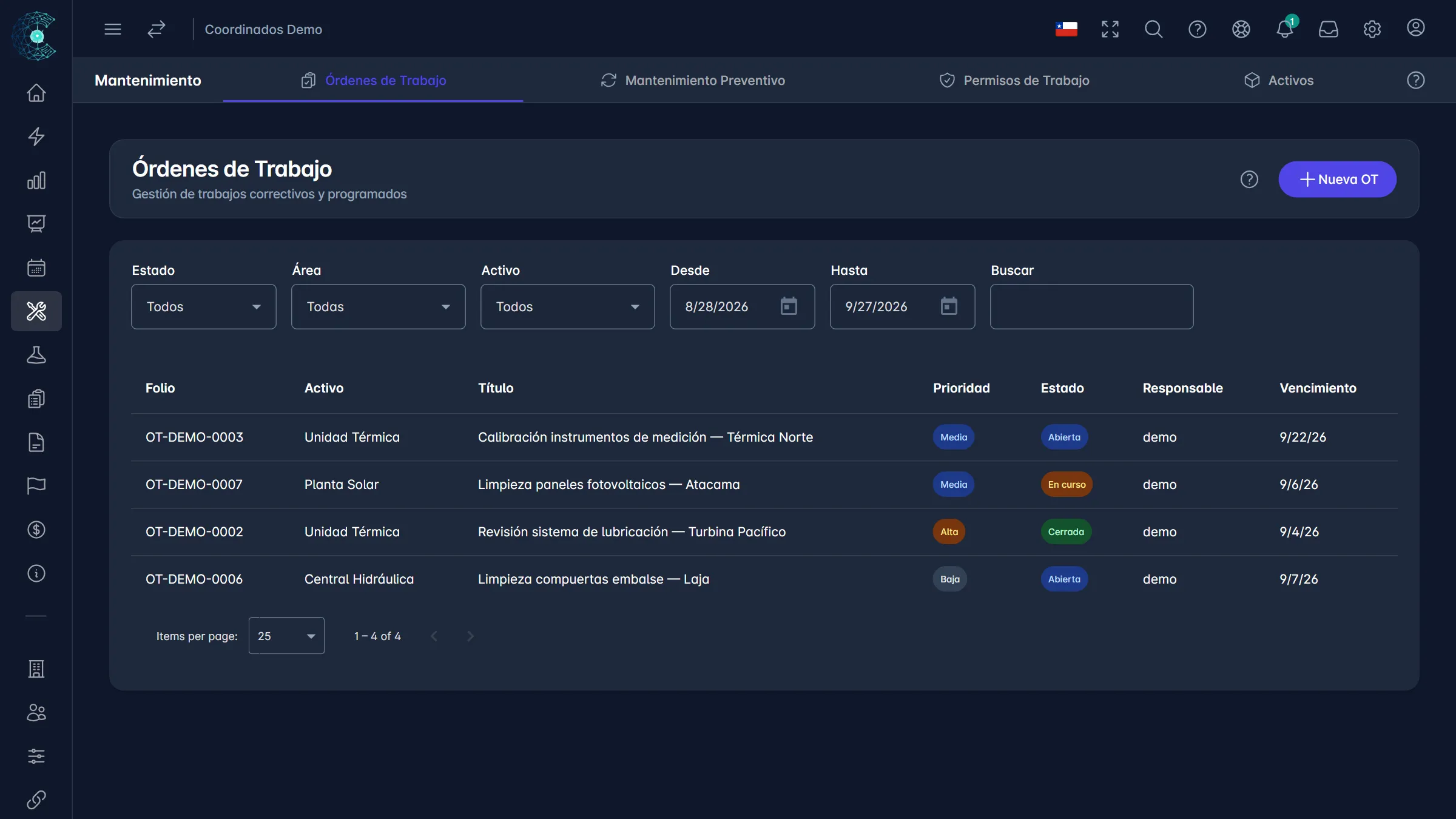The width and height of the screenshot is (1456, 819).
Task: Open the notifications bell icon
Action: pyautogui.click(x=1284, y=29)
